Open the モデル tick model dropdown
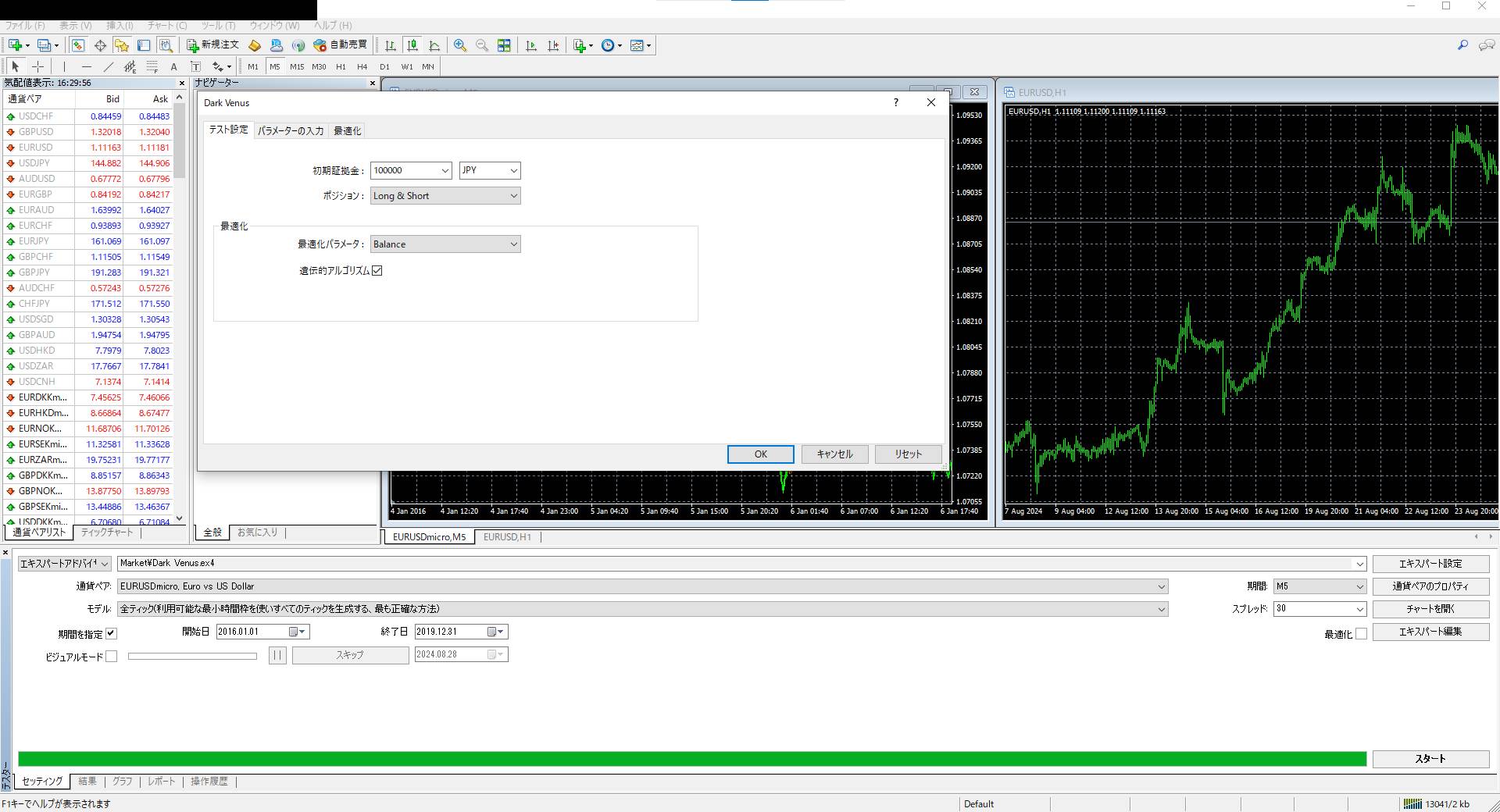Image resolution: width=1500 pixels, height=812 pixels. pos(642,608)
